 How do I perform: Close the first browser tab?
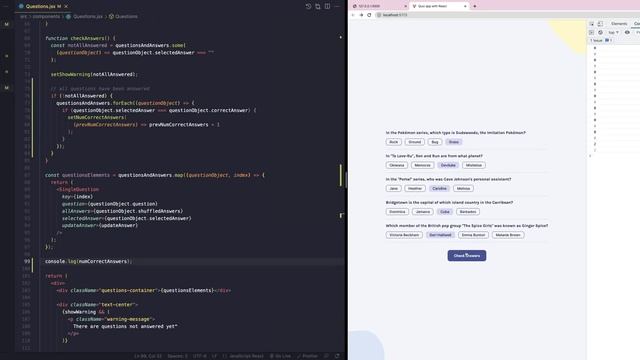(x=405, y=7)
